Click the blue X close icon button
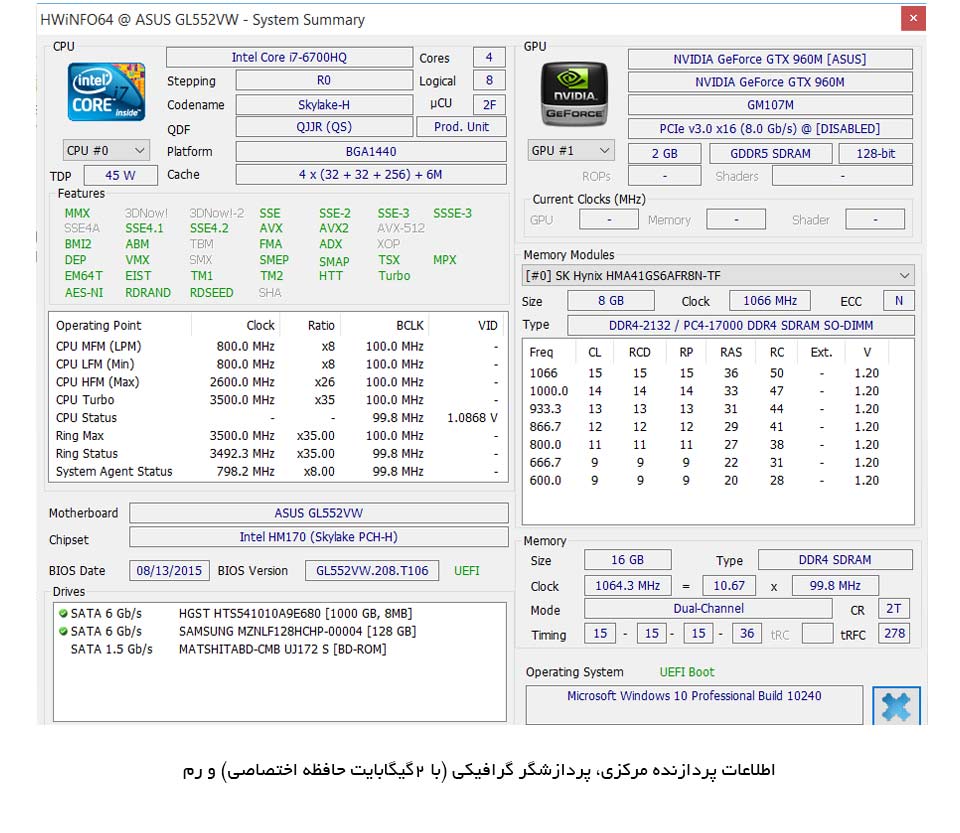The image size is (960, 833). tap(896, 706)
